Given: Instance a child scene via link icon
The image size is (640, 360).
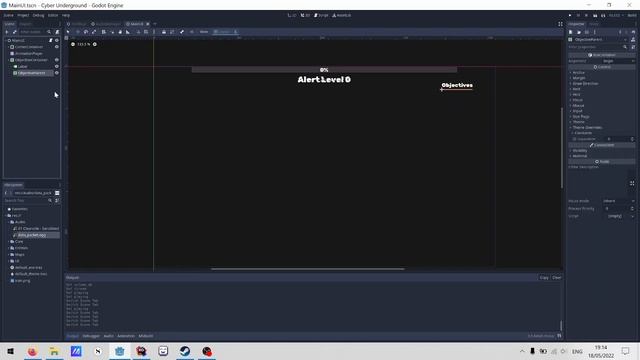Looking at the screenshot, I should [x=14, y=32].
